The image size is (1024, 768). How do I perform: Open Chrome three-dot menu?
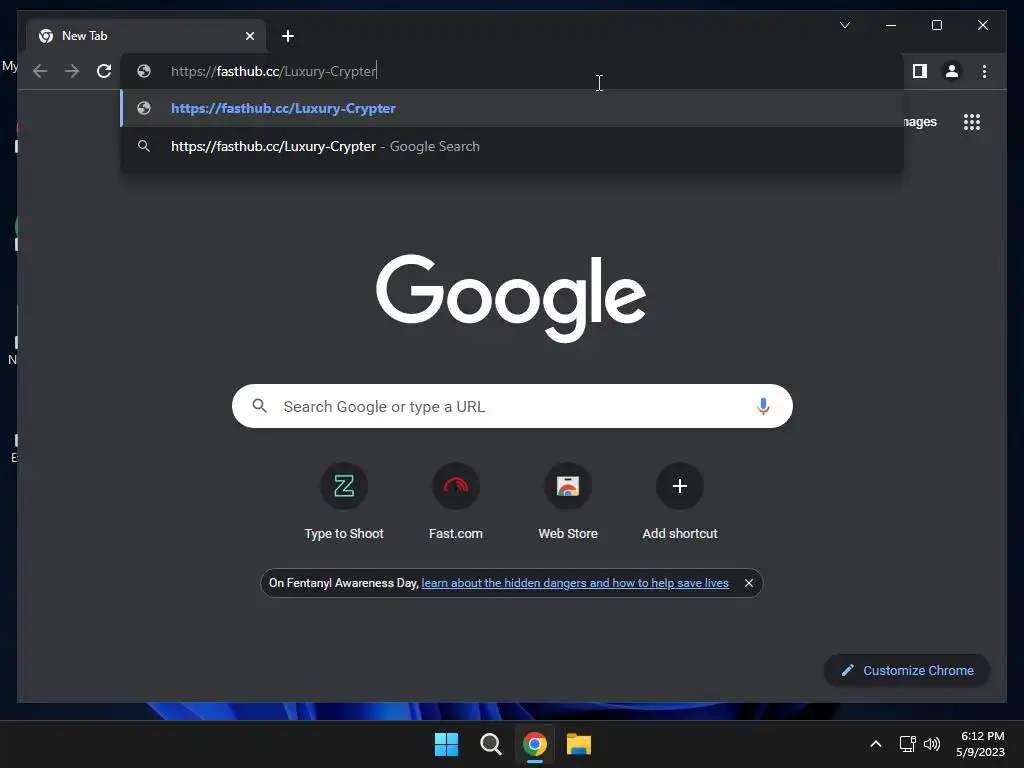[984, 71]
